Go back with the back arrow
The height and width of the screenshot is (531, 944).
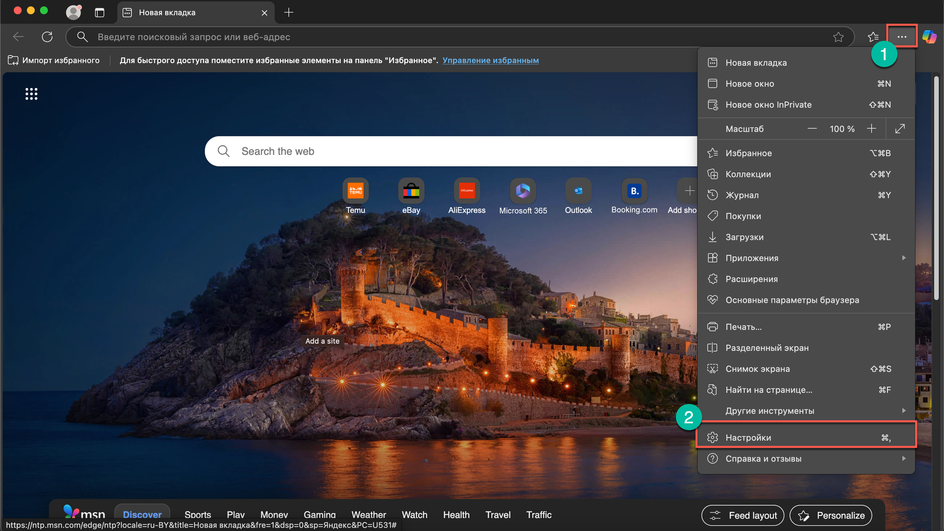[x=18, y=37]
